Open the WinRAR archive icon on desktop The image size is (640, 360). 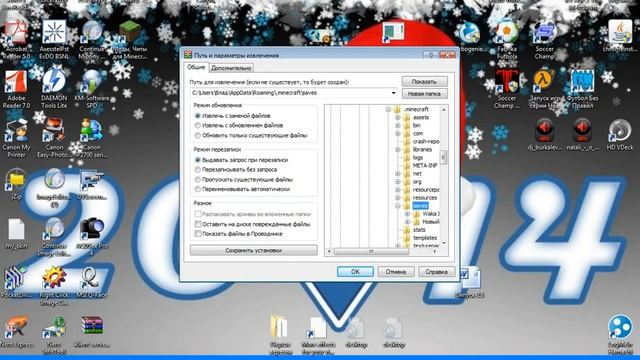92,331
